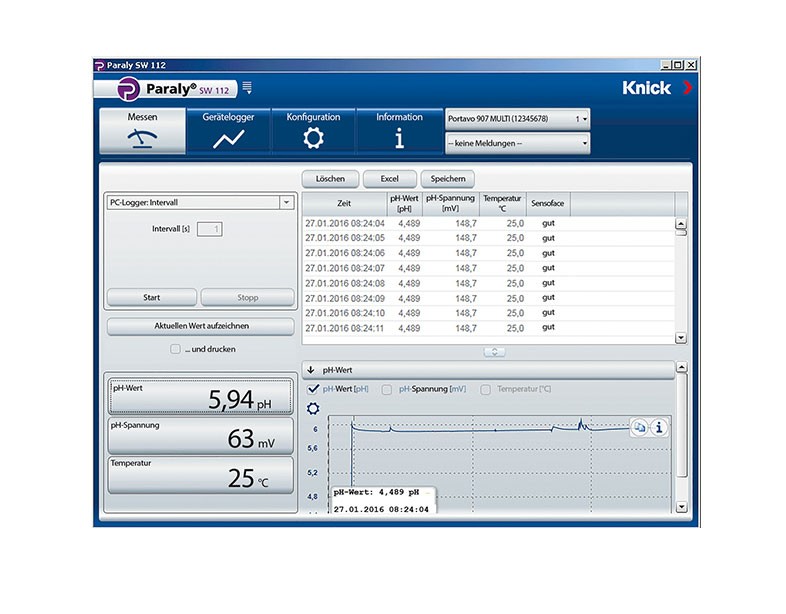Switch to the Gerätelogger tab
The image size is (786, 614).
coord(228,131)
